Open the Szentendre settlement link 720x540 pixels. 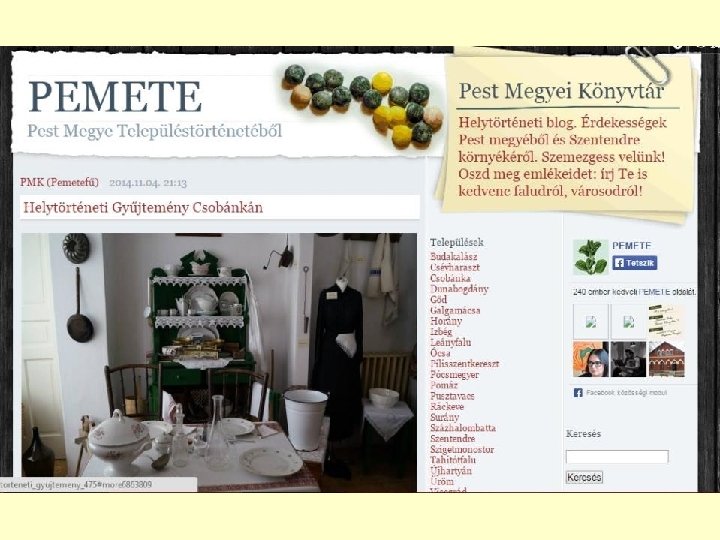pos(452,439)
